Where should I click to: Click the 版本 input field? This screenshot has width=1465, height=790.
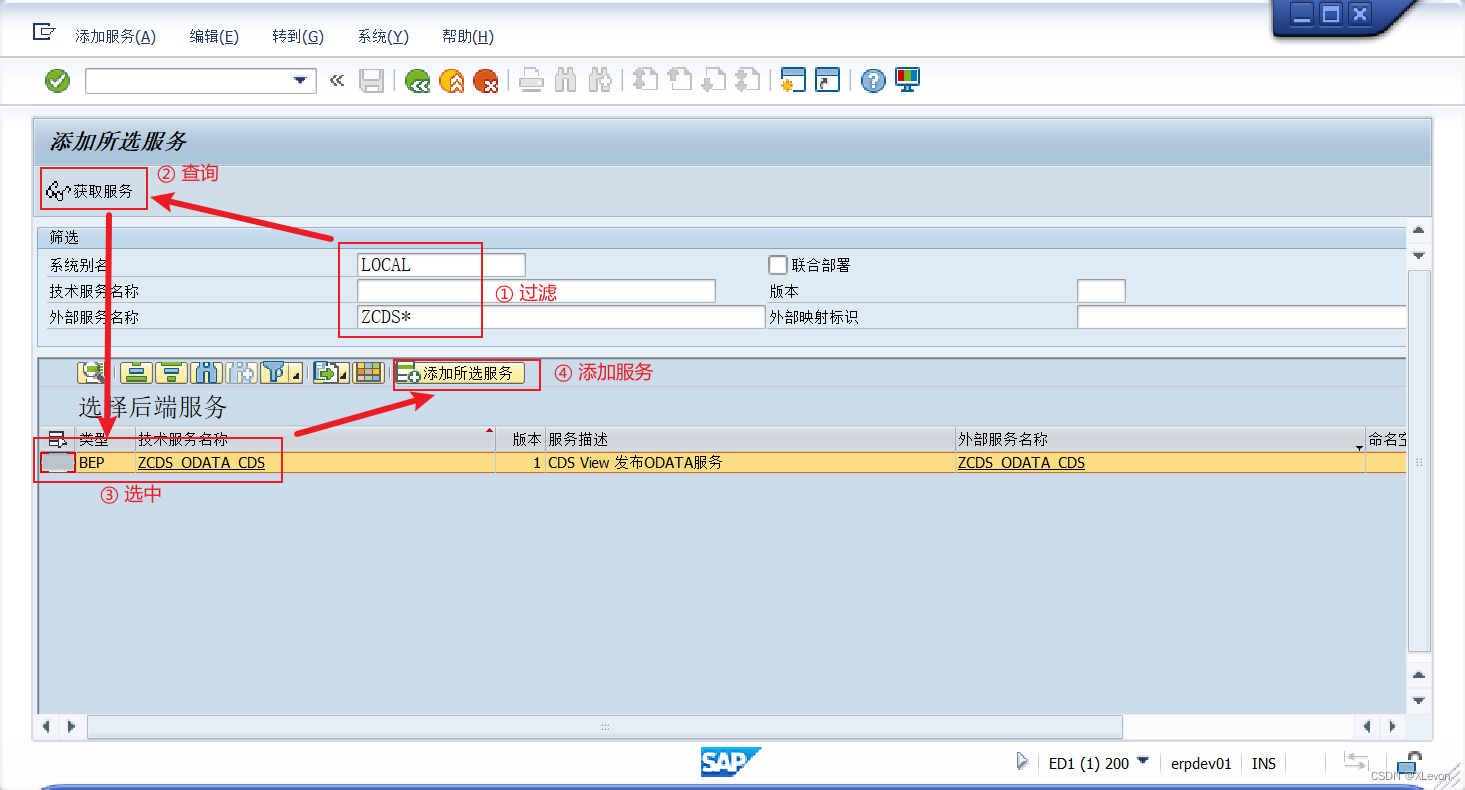click(1101, 291)
